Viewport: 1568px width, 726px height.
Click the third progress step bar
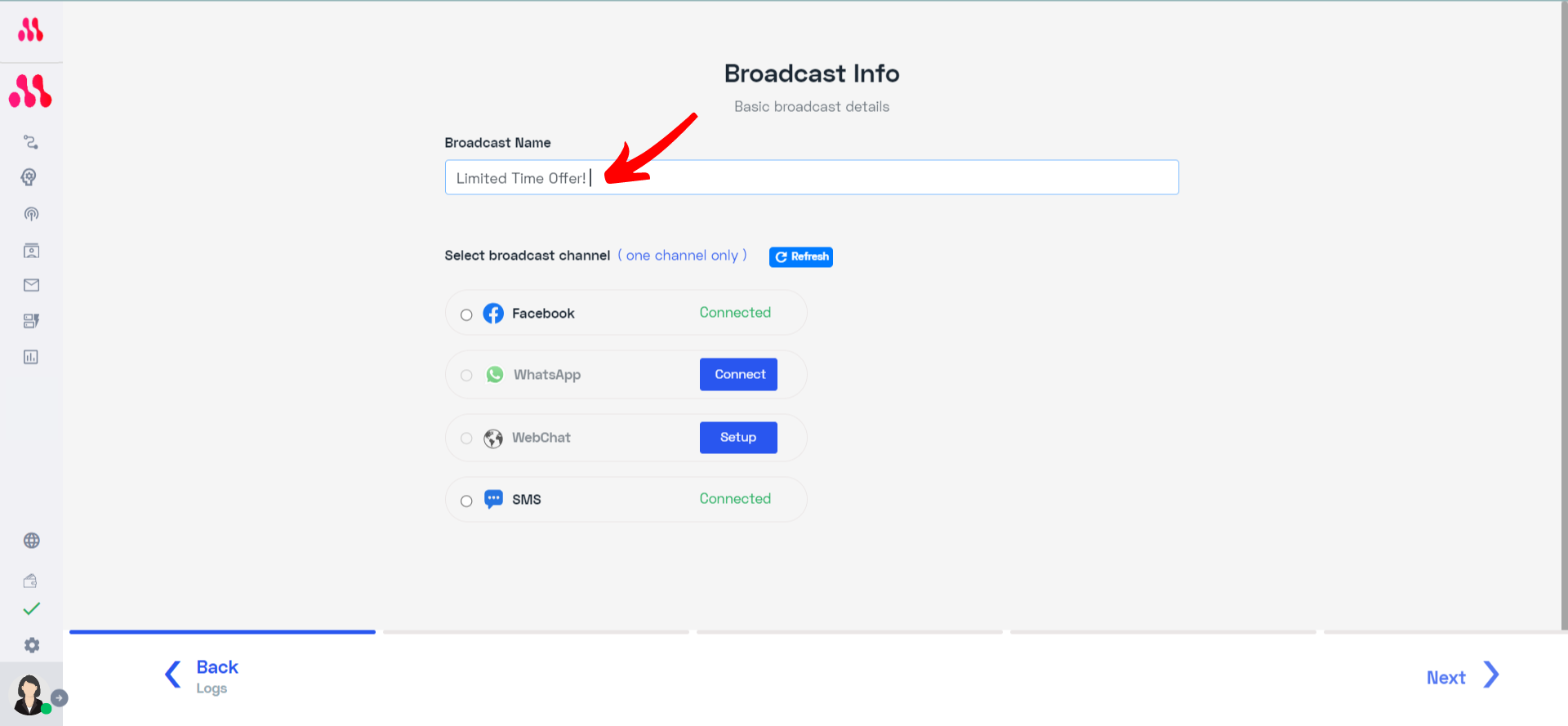point(849,632)
